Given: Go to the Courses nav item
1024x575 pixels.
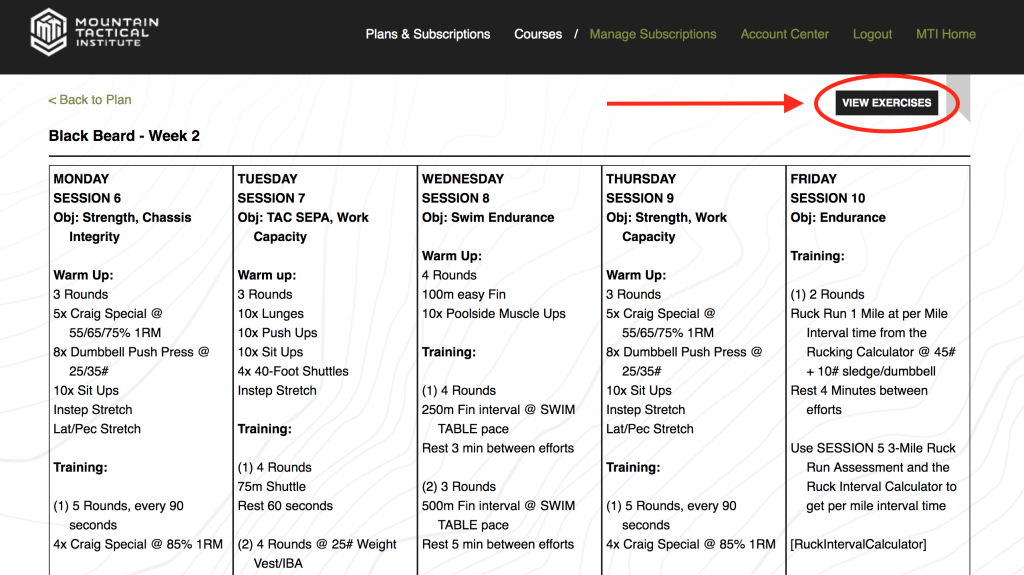Looking at the screenshot, I should click(538, 34).
